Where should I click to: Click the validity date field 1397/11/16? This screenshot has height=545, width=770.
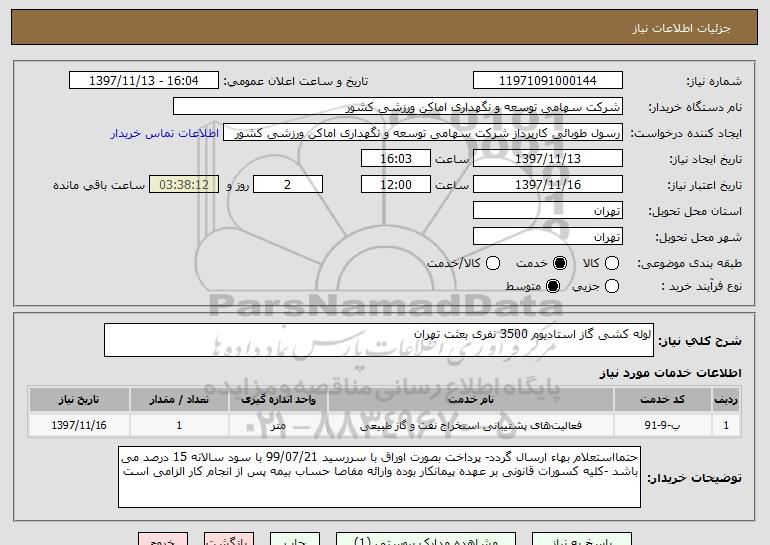click(x=548, y=185)
